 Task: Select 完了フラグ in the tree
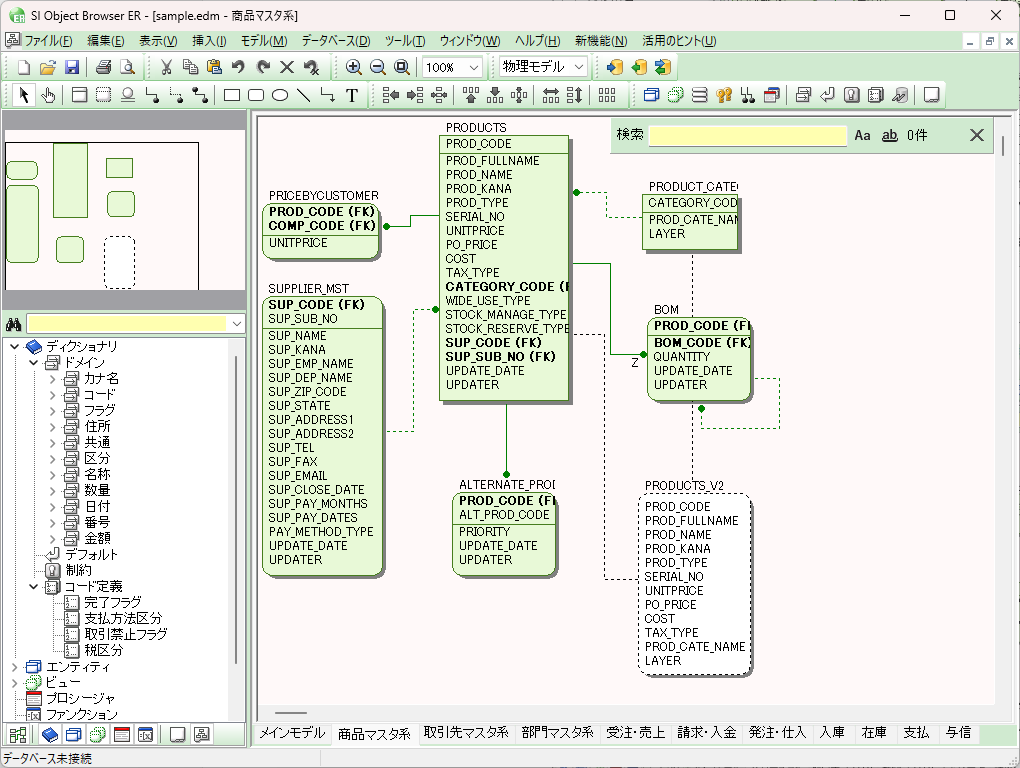[x=113, y=602]
